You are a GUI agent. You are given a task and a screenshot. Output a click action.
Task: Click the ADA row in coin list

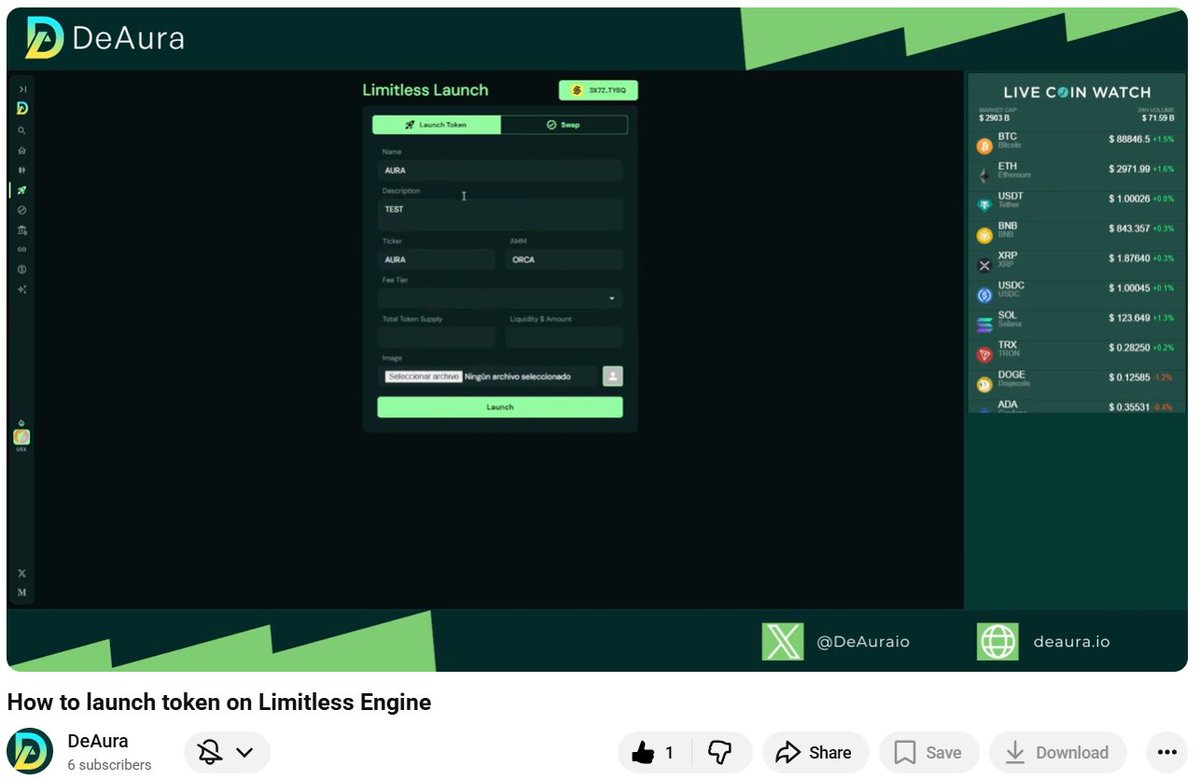coord(1076,406)
